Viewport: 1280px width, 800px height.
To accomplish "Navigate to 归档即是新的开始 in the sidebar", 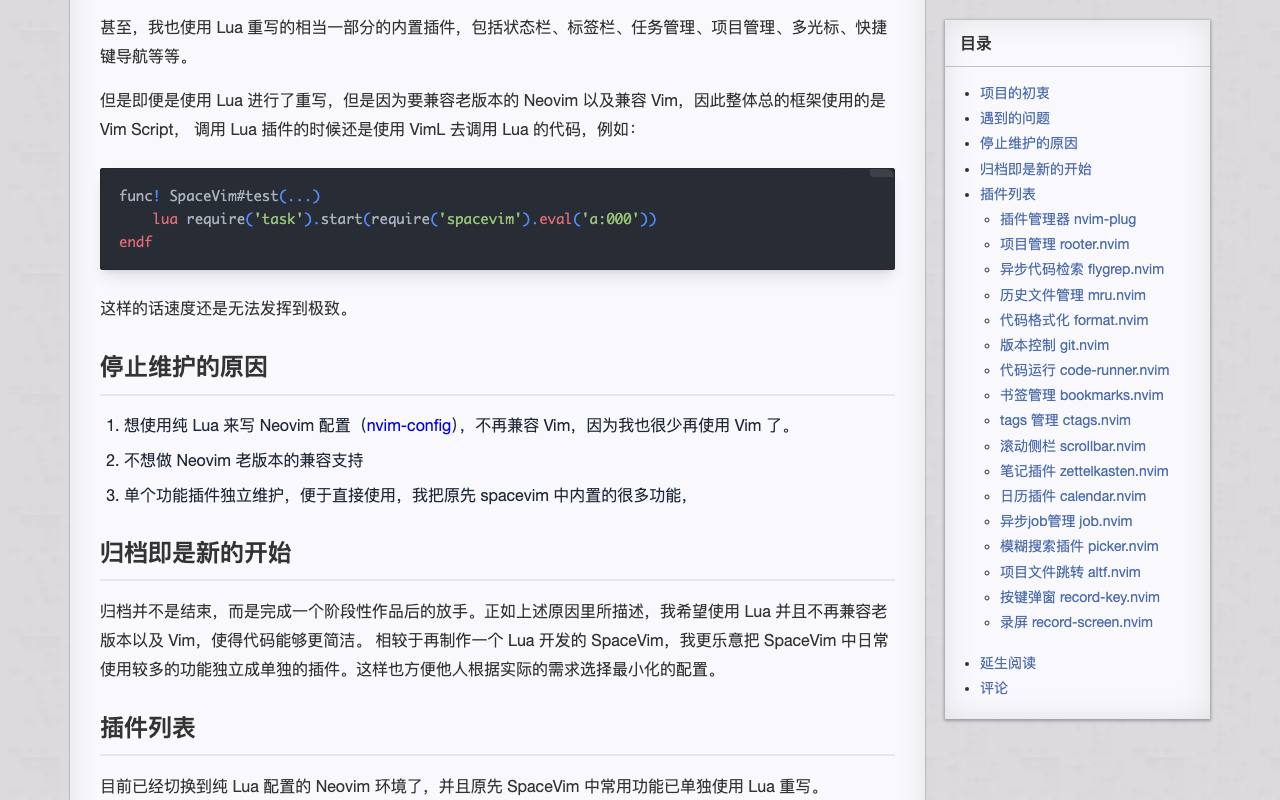I will (x=1036, y=169).
